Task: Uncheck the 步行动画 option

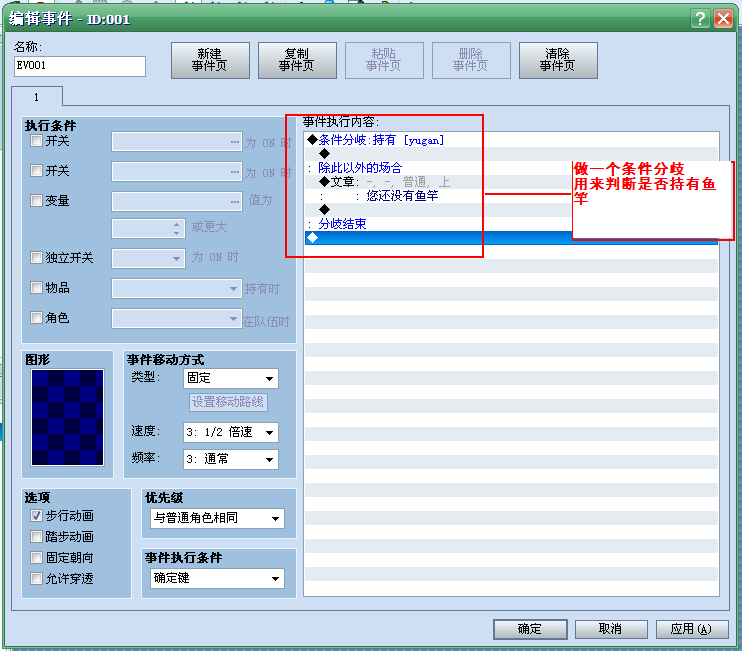Action: click(36, 515)
